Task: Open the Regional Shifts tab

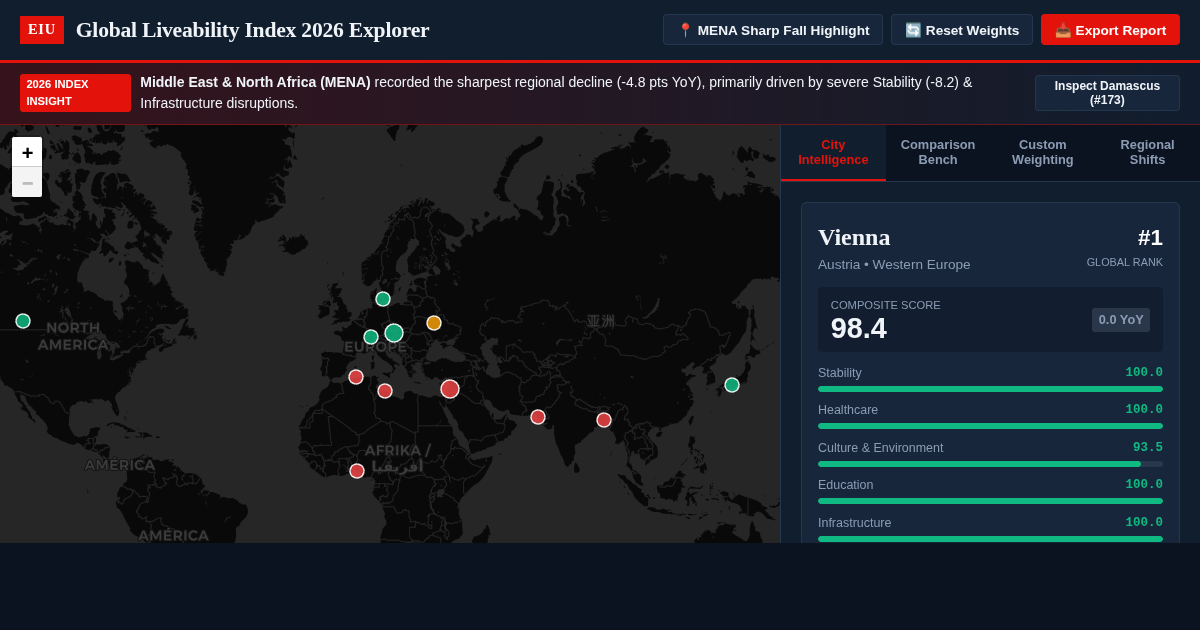Action: tap(1147, 152)
